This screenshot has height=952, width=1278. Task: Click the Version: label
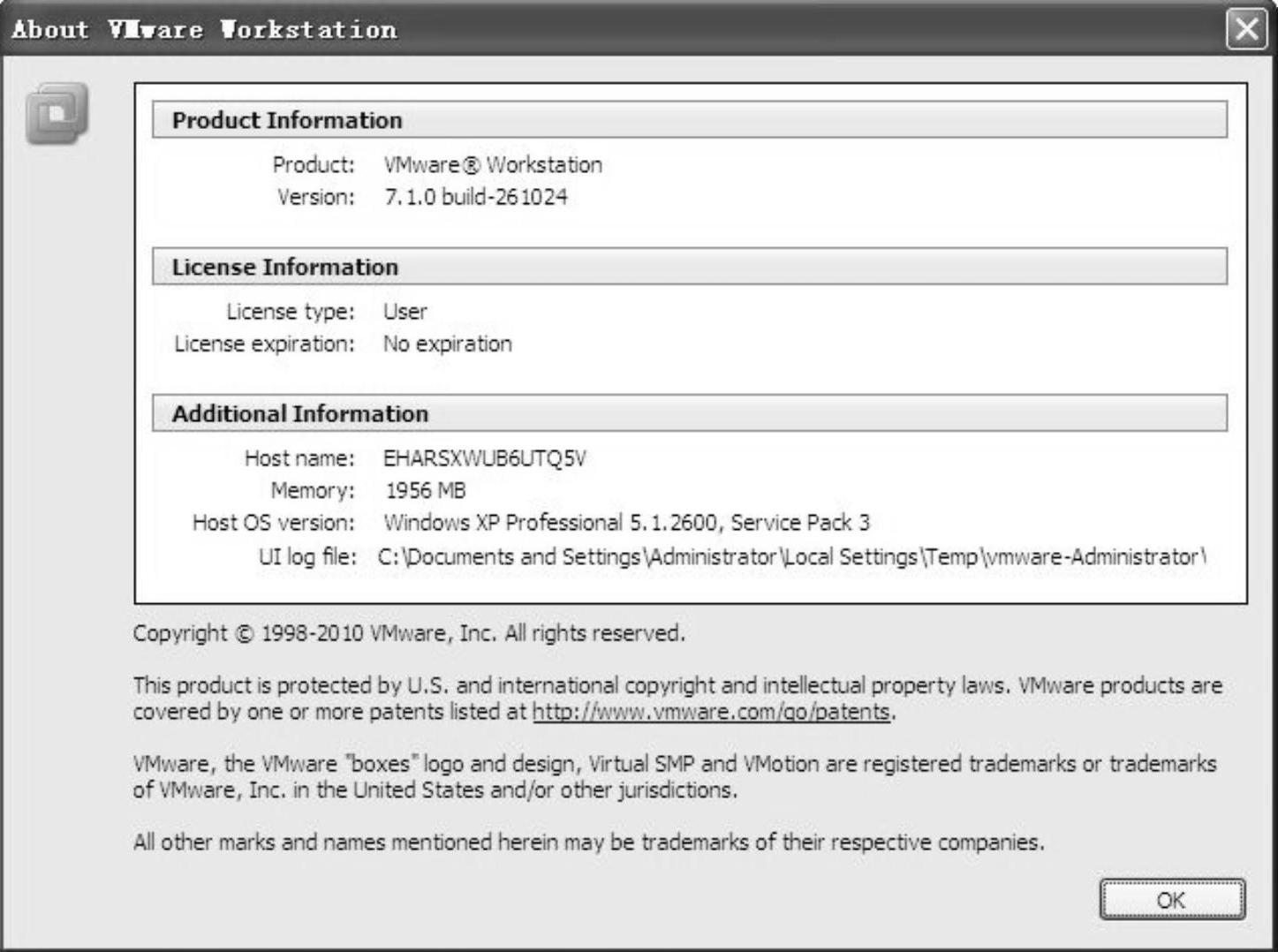tap(316, 197)
